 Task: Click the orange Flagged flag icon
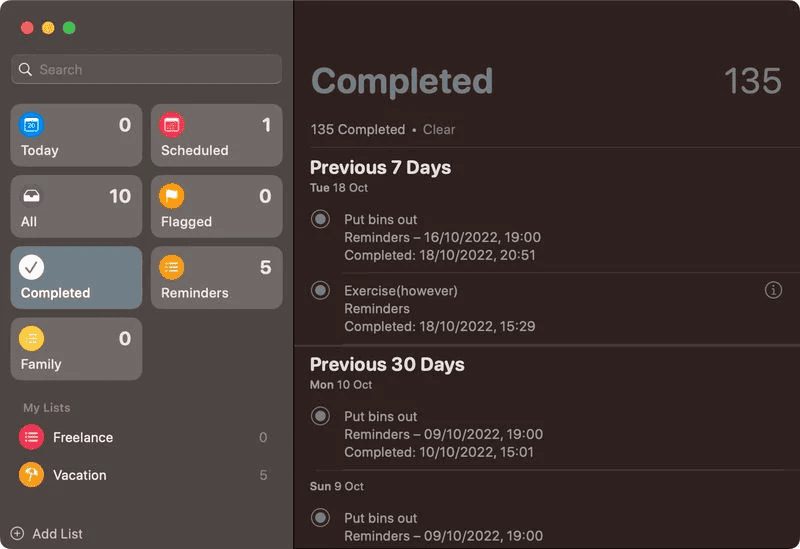pyautogui.click(x=172, y=196)
